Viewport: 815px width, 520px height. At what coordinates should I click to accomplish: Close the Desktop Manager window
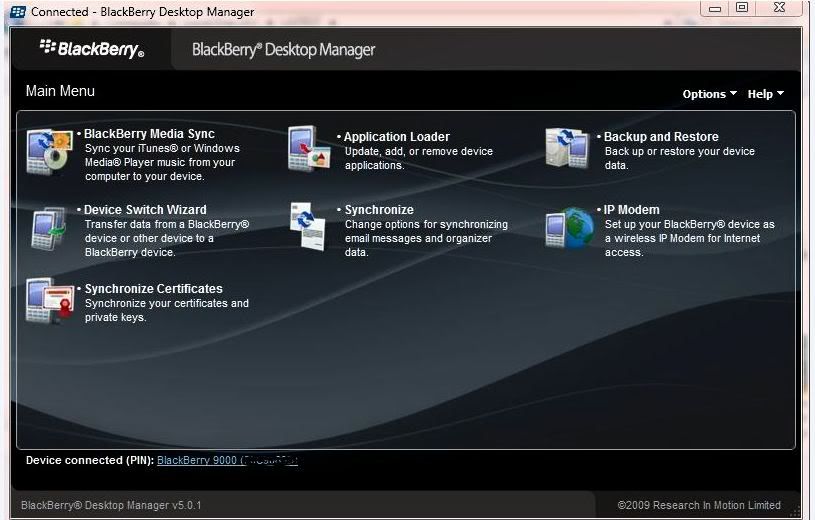779,8
